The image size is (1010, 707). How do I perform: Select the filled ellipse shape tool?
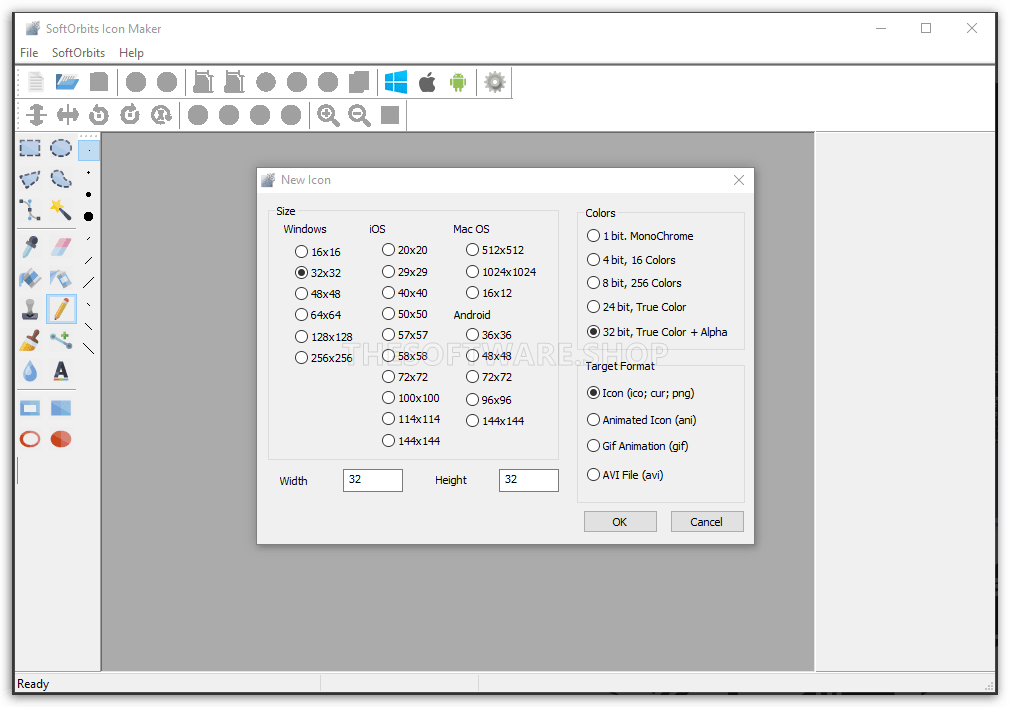tap(61, 439)
